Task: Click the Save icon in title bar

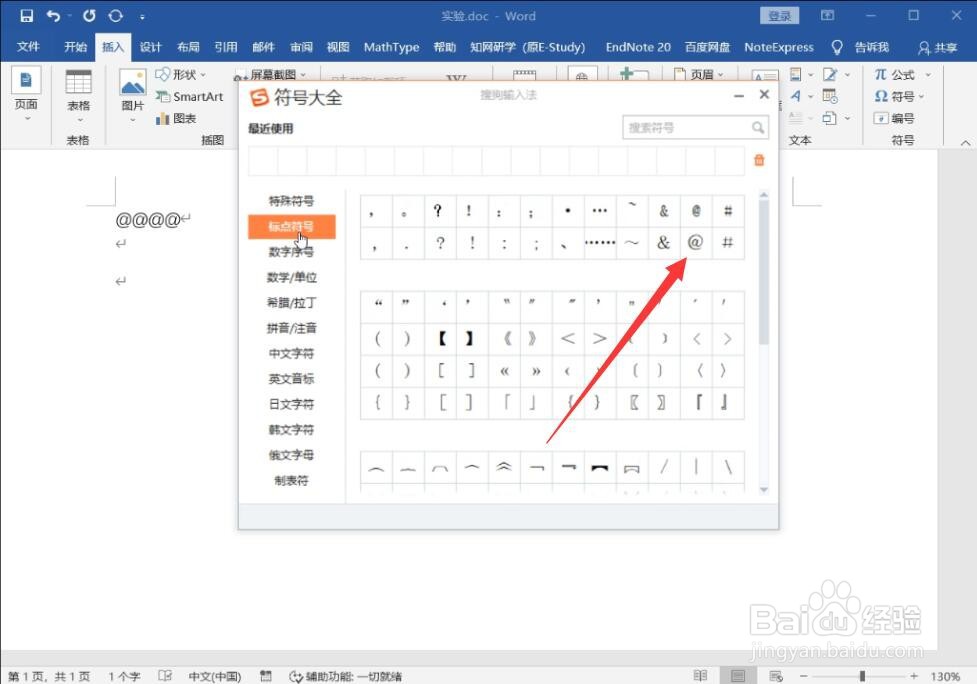Action: 26,16
